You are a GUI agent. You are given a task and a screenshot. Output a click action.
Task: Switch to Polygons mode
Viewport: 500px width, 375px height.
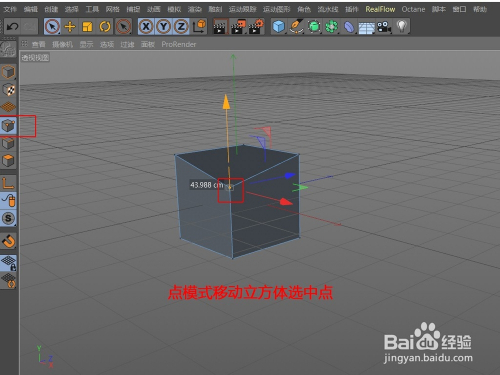tap(8, 161)
